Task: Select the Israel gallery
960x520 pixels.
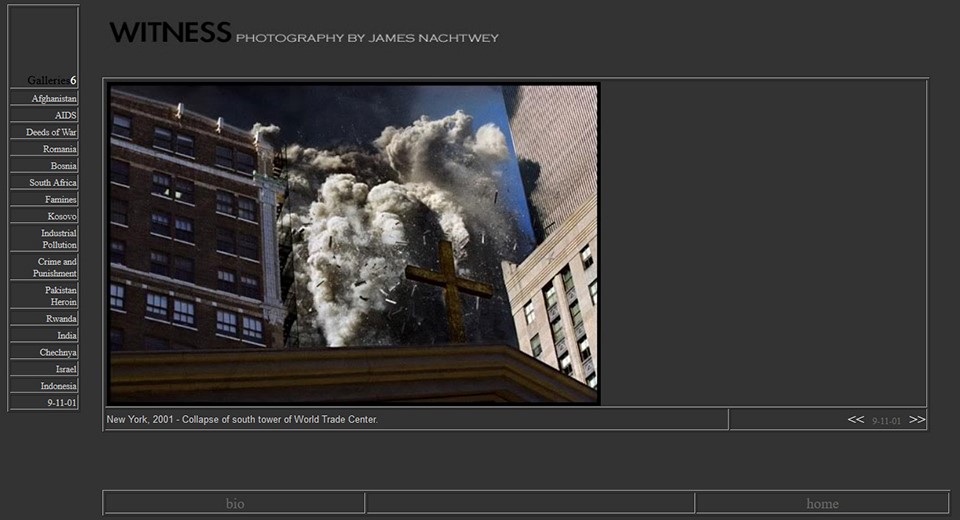Action: [66, 369]
